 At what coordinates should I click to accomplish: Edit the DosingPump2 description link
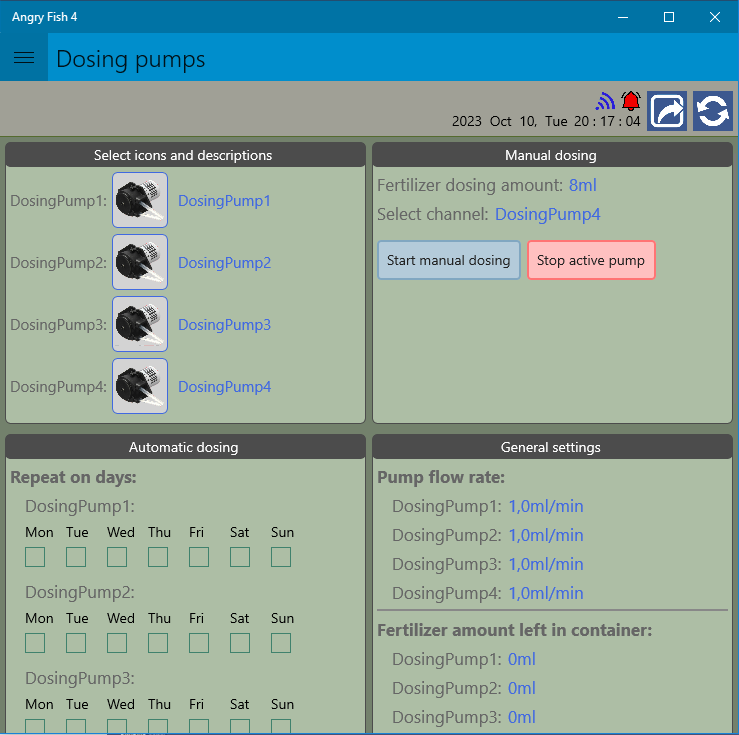point(224,262)
